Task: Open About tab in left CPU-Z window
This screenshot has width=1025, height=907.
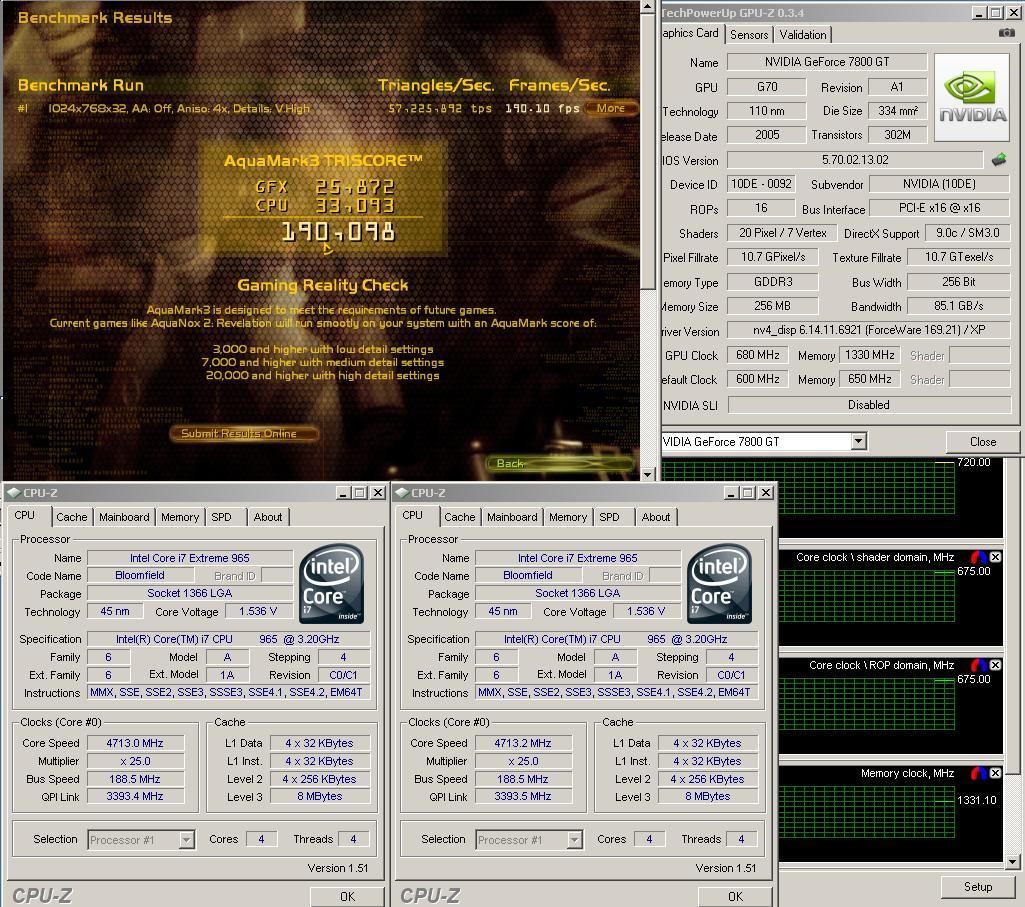Action: 268,517
